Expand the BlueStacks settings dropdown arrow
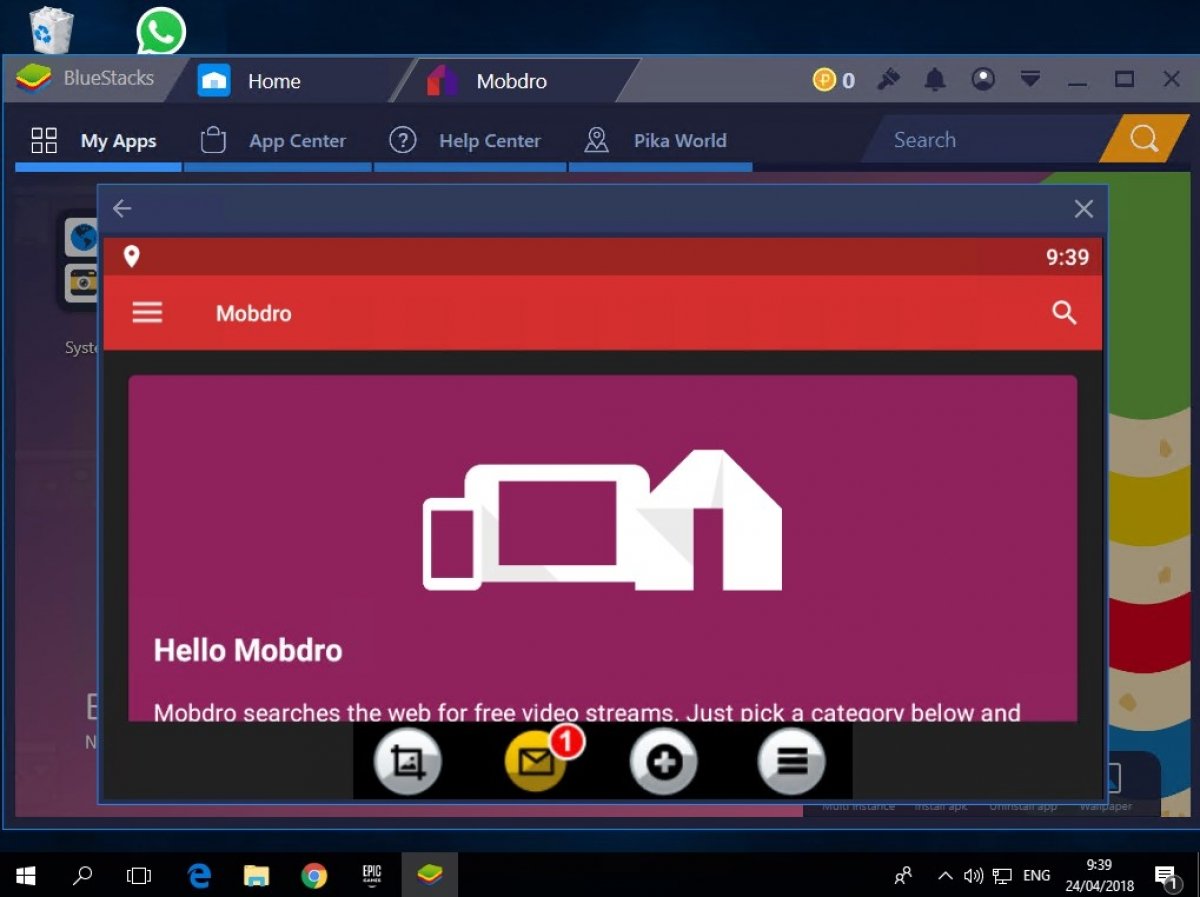1200x897 pixels. [1030, 78]
